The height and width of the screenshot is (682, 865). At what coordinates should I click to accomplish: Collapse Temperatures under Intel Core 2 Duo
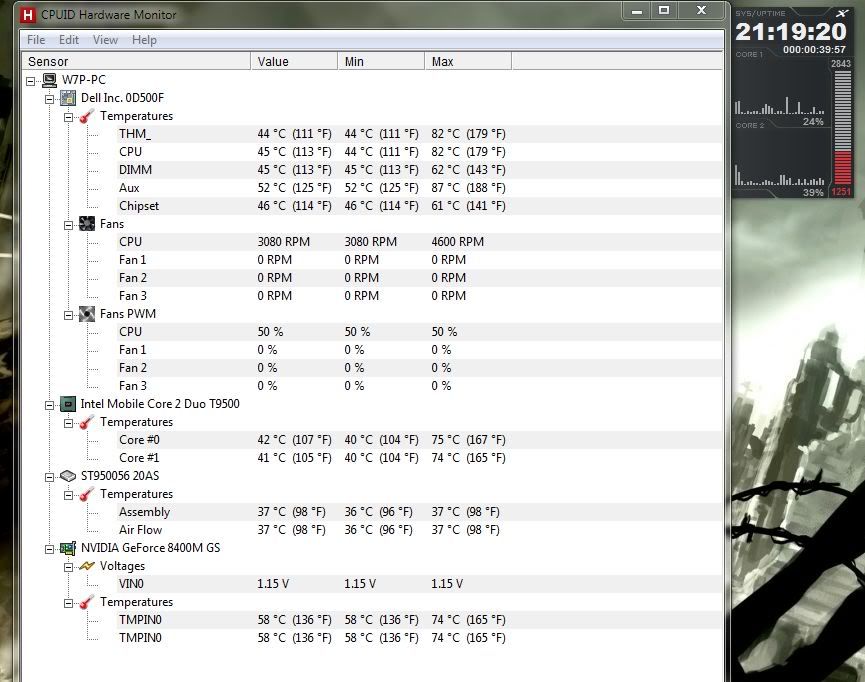point(68,423)
